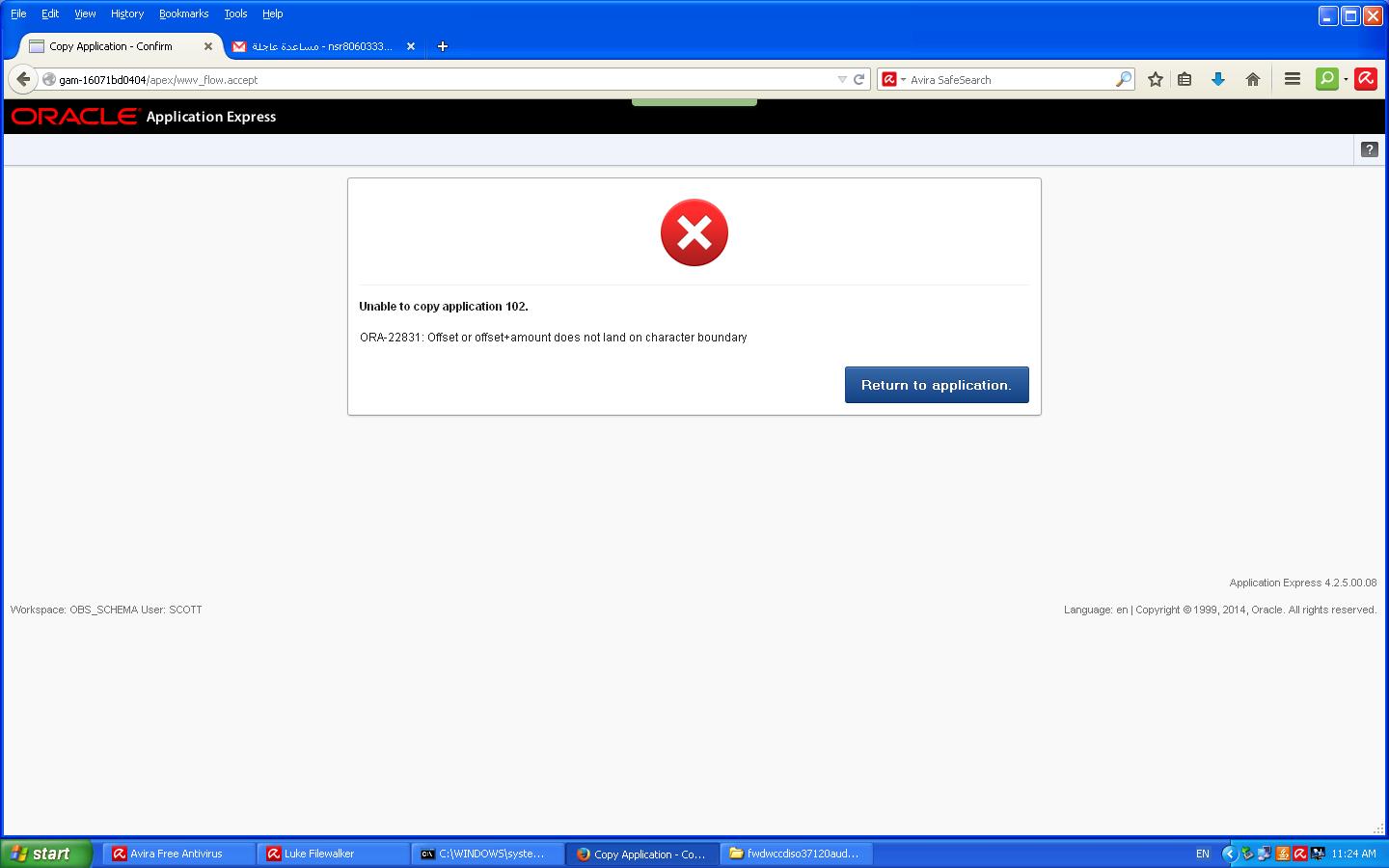
Task: Open the Edit menu
Action: coord(50,14)
